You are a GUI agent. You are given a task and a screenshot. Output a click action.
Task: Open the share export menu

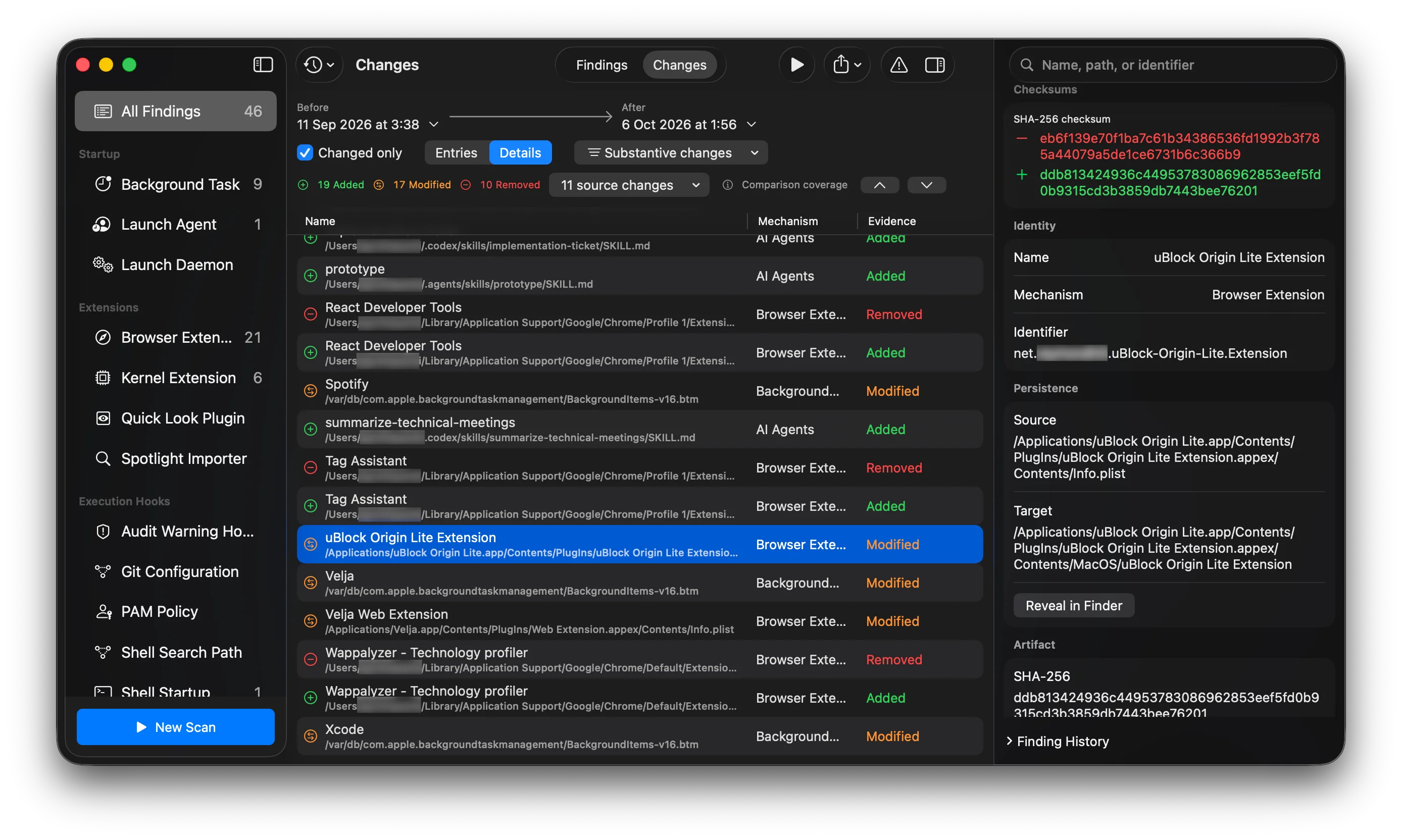point(846,65)
